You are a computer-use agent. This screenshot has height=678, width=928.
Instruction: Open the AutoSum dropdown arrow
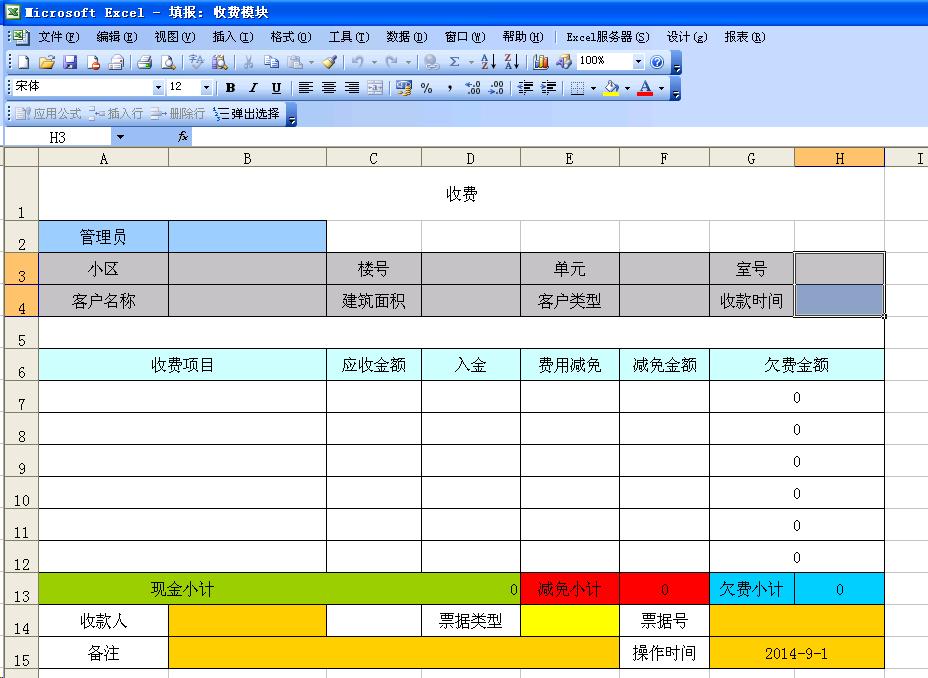[x=471, y=62]
